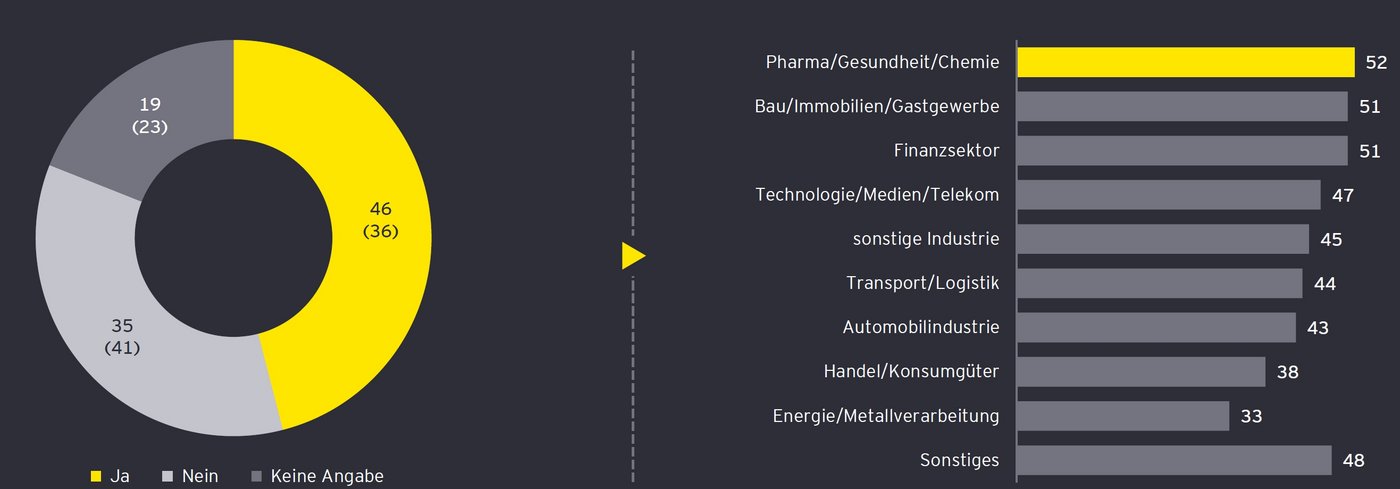Click the sonstige Industrie bar
Screen dimensions: 1400x489
pos(1162,239)
